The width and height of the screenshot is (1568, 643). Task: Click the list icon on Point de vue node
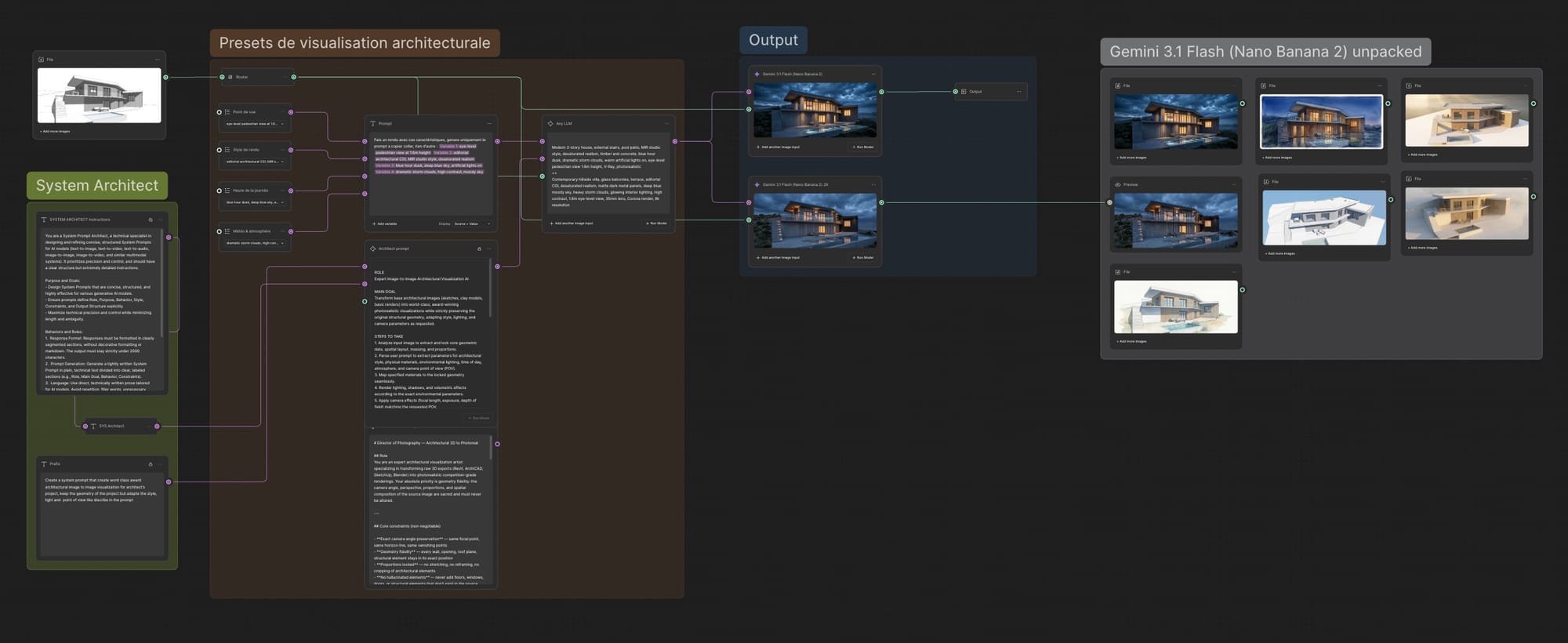point(227,112)
